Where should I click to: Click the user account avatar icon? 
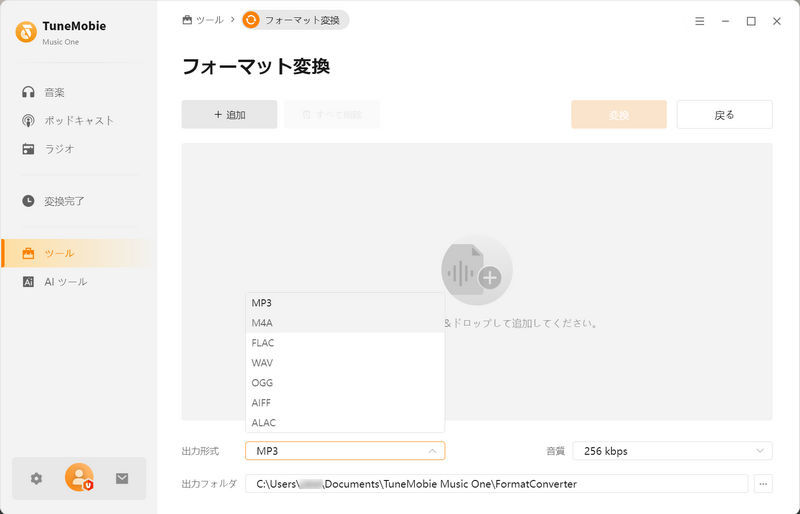pos(79,477)
